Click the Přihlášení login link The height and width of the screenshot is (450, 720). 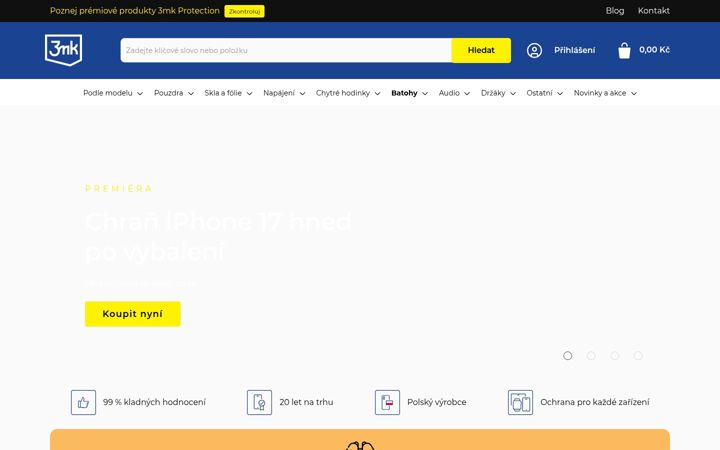[x=574, y=50]
